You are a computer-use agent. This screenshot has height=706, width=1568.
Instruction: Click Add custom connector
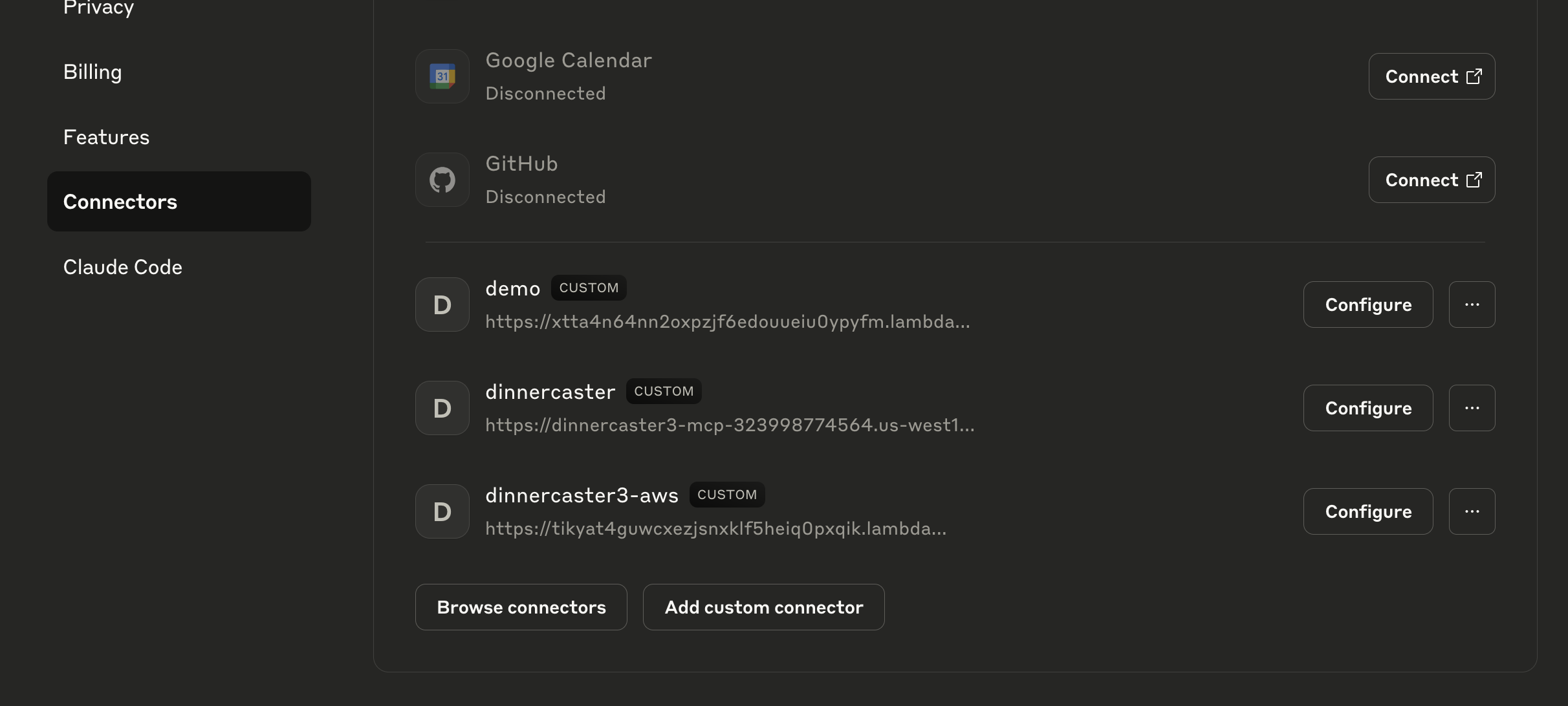[x=763, y=607]
